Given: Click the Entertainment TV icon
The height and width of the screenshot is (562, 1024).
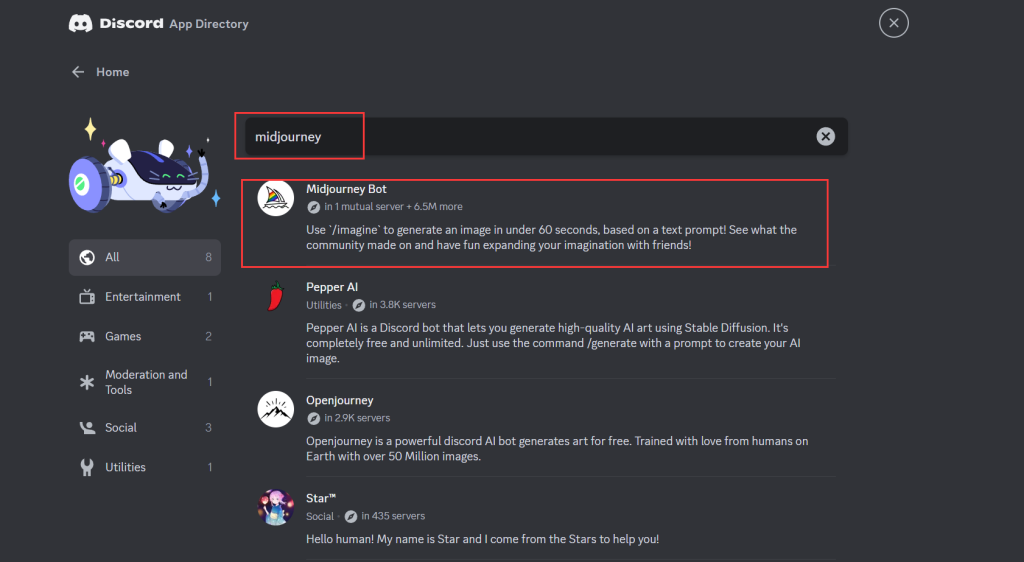Looking at the screenshot, I should click(87, 297).
